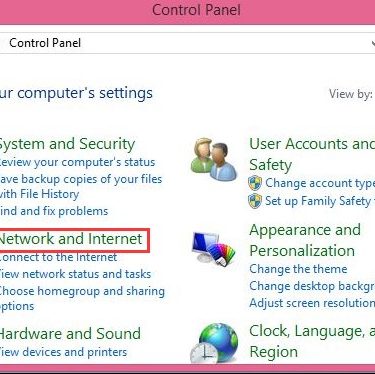Open System and Security category
The image size is (375, 374).
click(x=67, y=144)
